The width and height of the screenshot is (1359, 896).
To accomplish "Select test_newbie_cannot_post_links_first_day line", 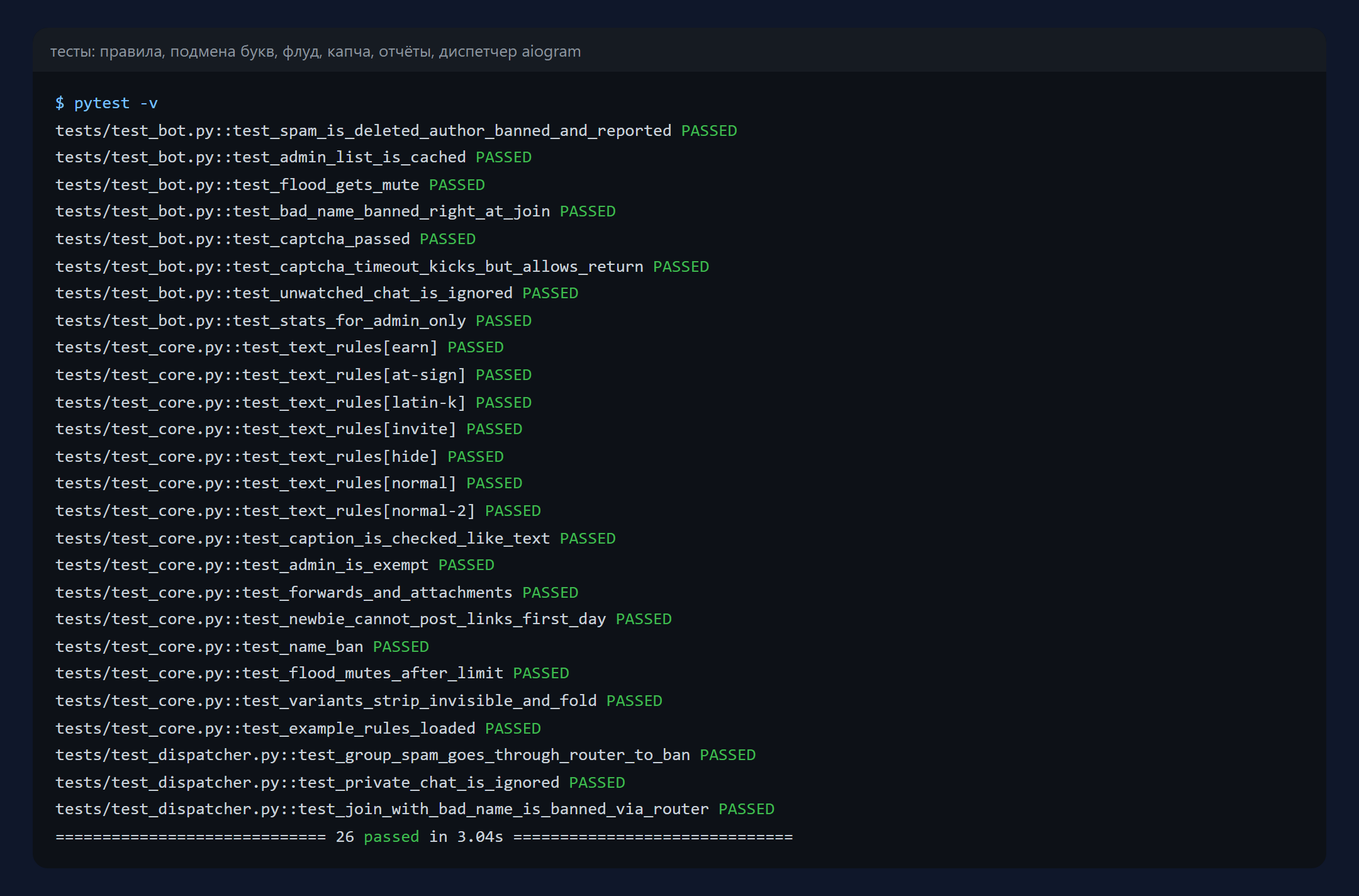I will [364, 619].
